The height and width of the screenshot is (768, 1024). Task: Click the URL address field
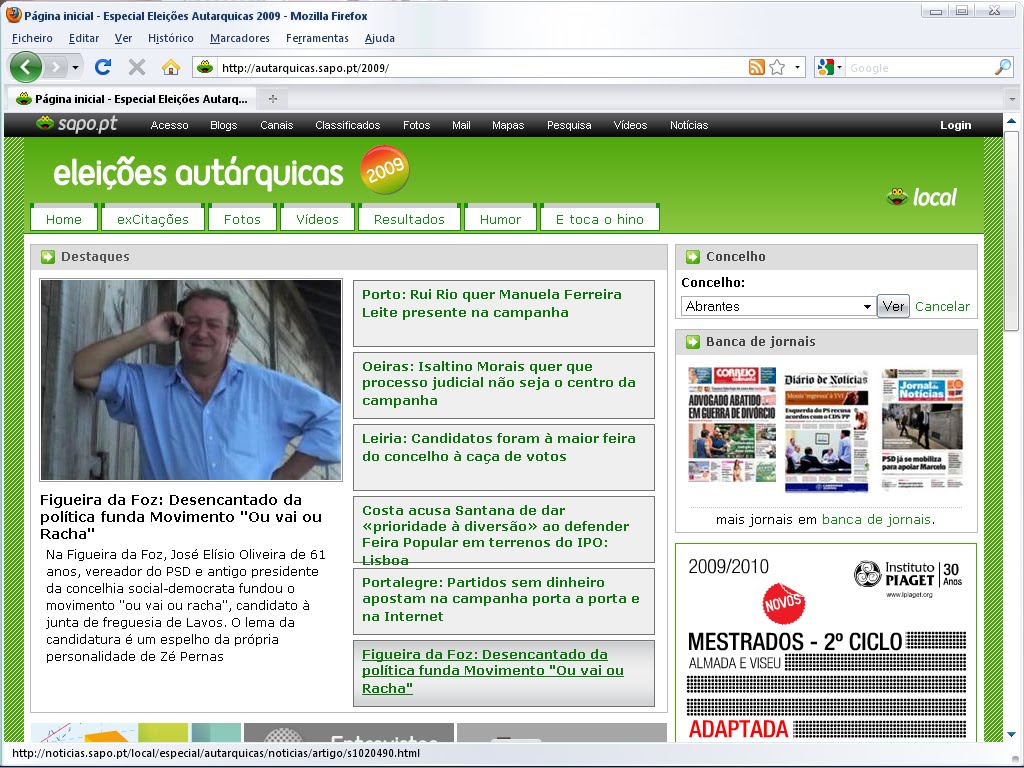(x=482, y=68)
